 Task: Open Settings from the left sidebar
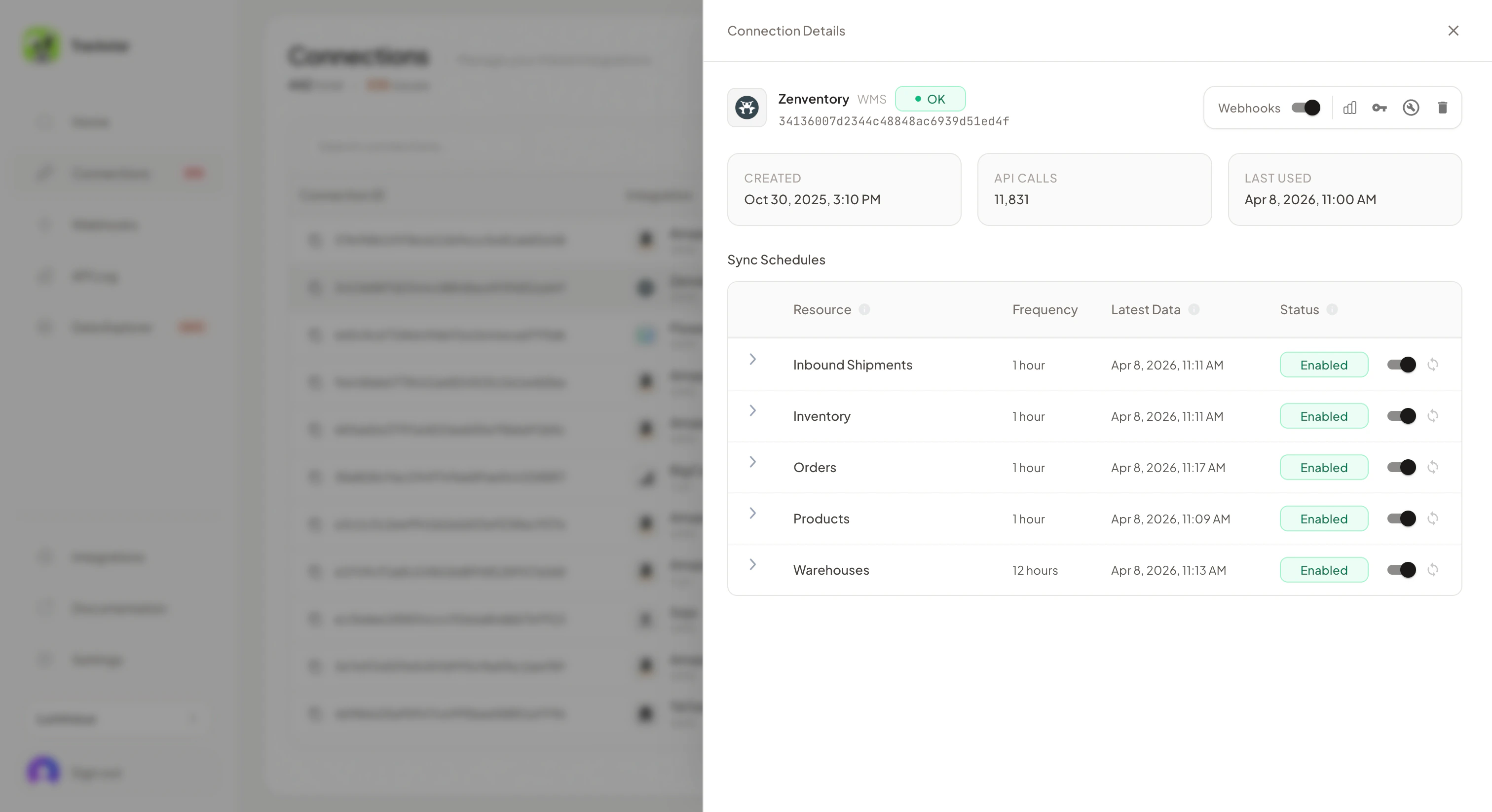(x=96, y=660)
